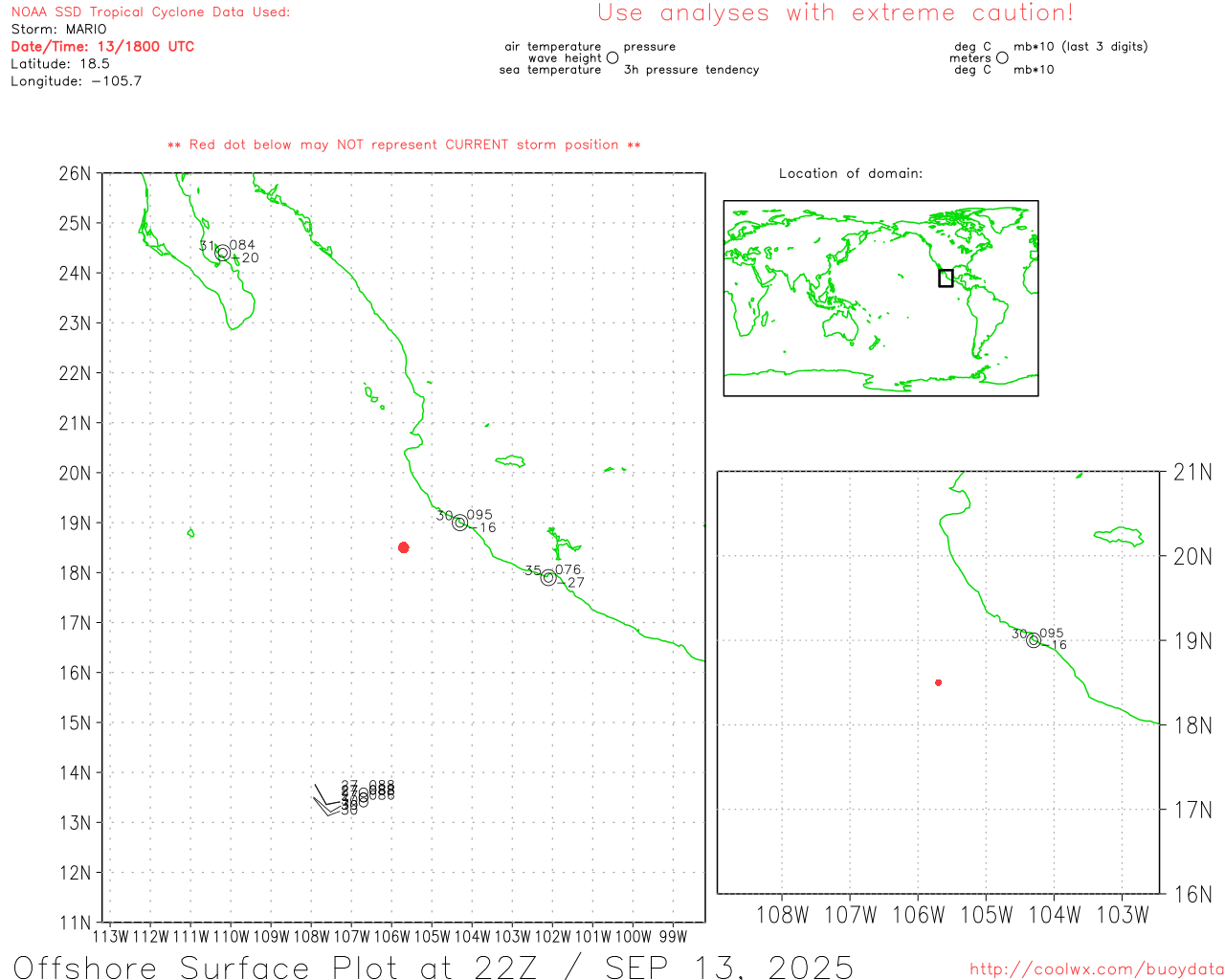1225x980 pixels.
Task: Click the red storm dot on main map
Action: [x=404, y=547]
